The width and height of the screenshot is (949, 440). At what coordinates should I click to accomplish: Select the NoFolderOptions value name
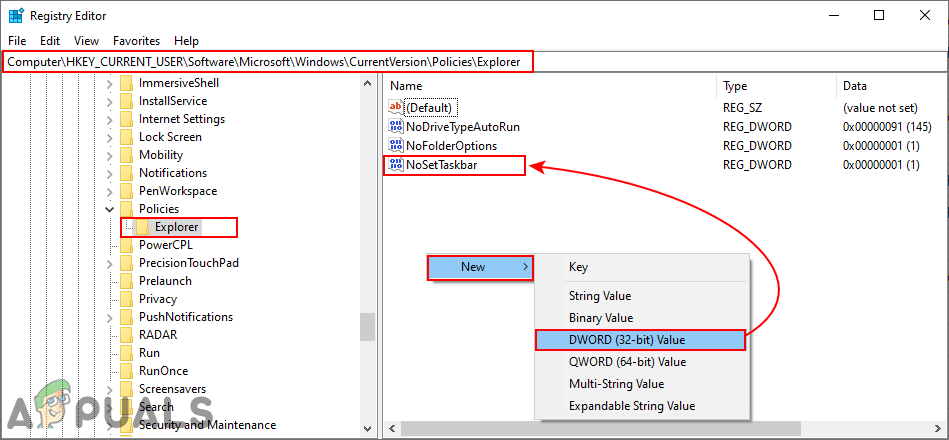coord(451,146)
